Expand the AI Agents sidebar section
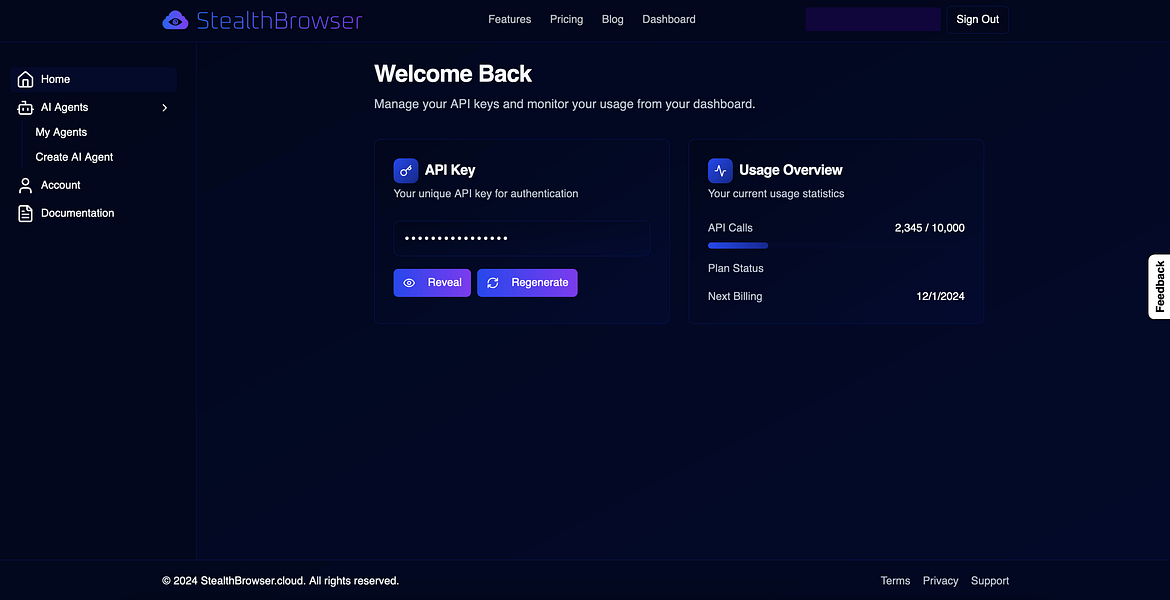 [x=164, y=107]
